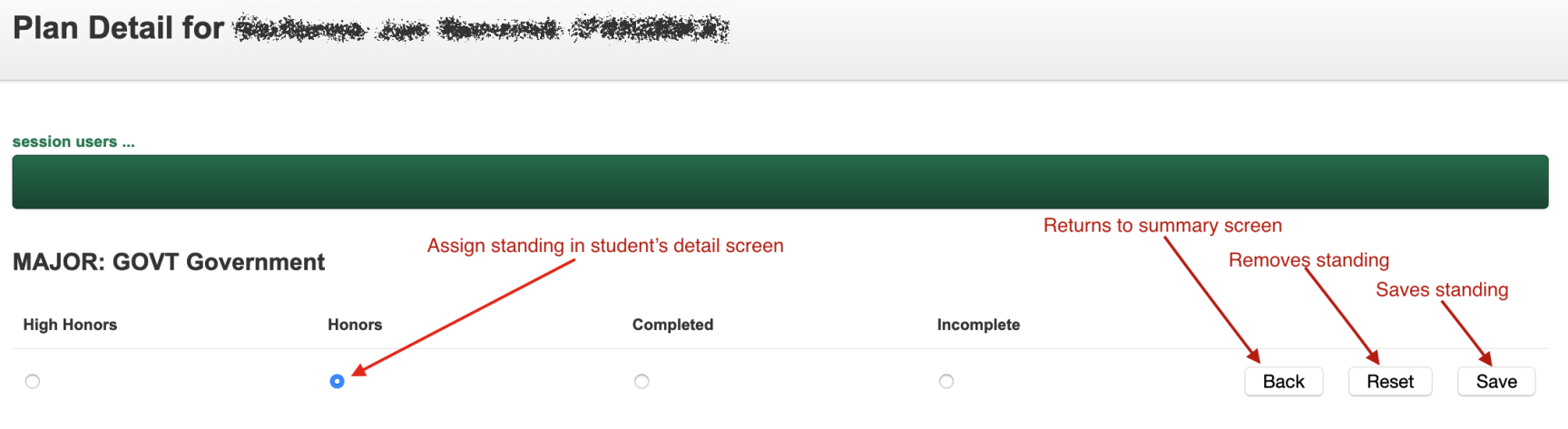1568x429 pixels.
Task: Click the session users text
Action: 73,141
